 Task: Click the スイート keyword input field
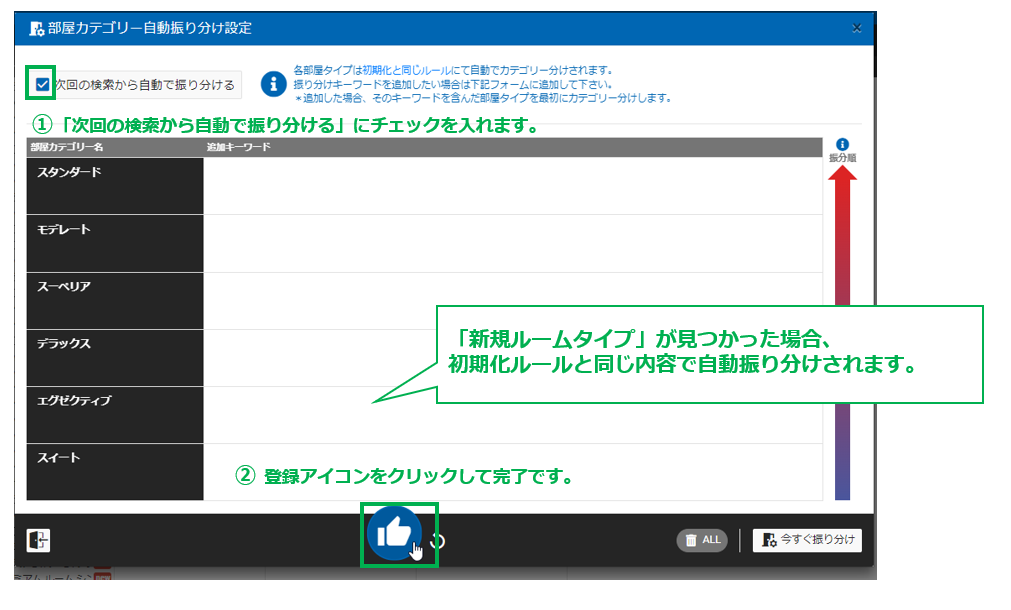tap(512, 472)
